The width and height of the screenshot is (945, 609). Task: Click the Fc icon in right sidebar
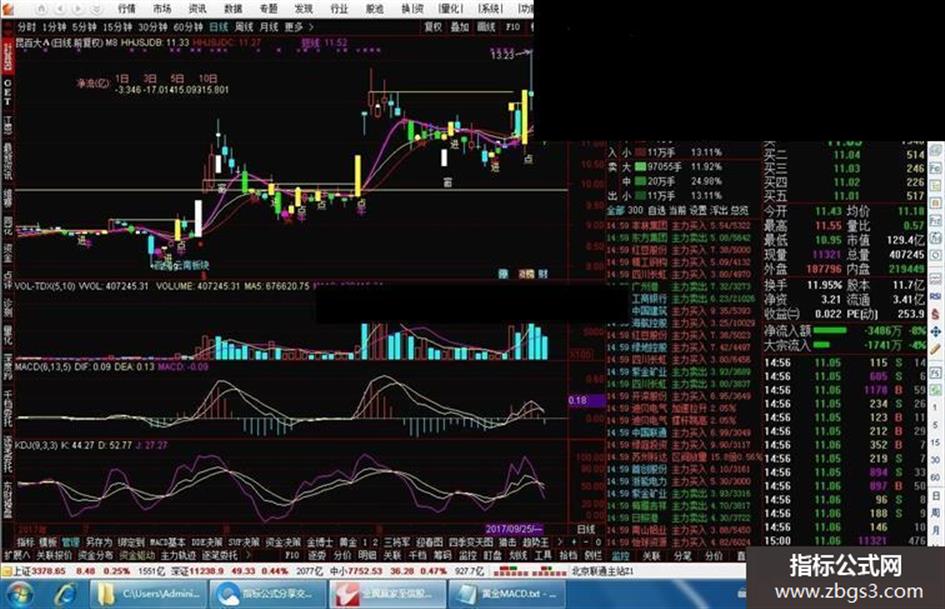tap(935, 168)
